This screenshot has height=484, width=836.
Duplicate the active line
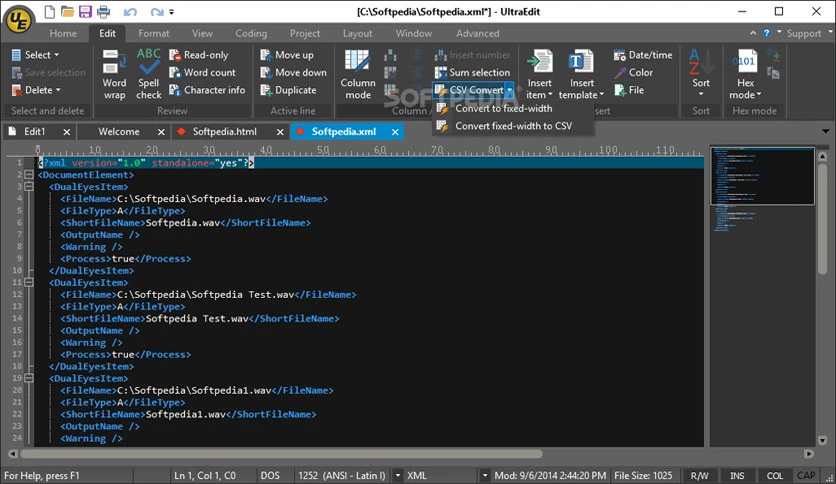pos(288,90)
